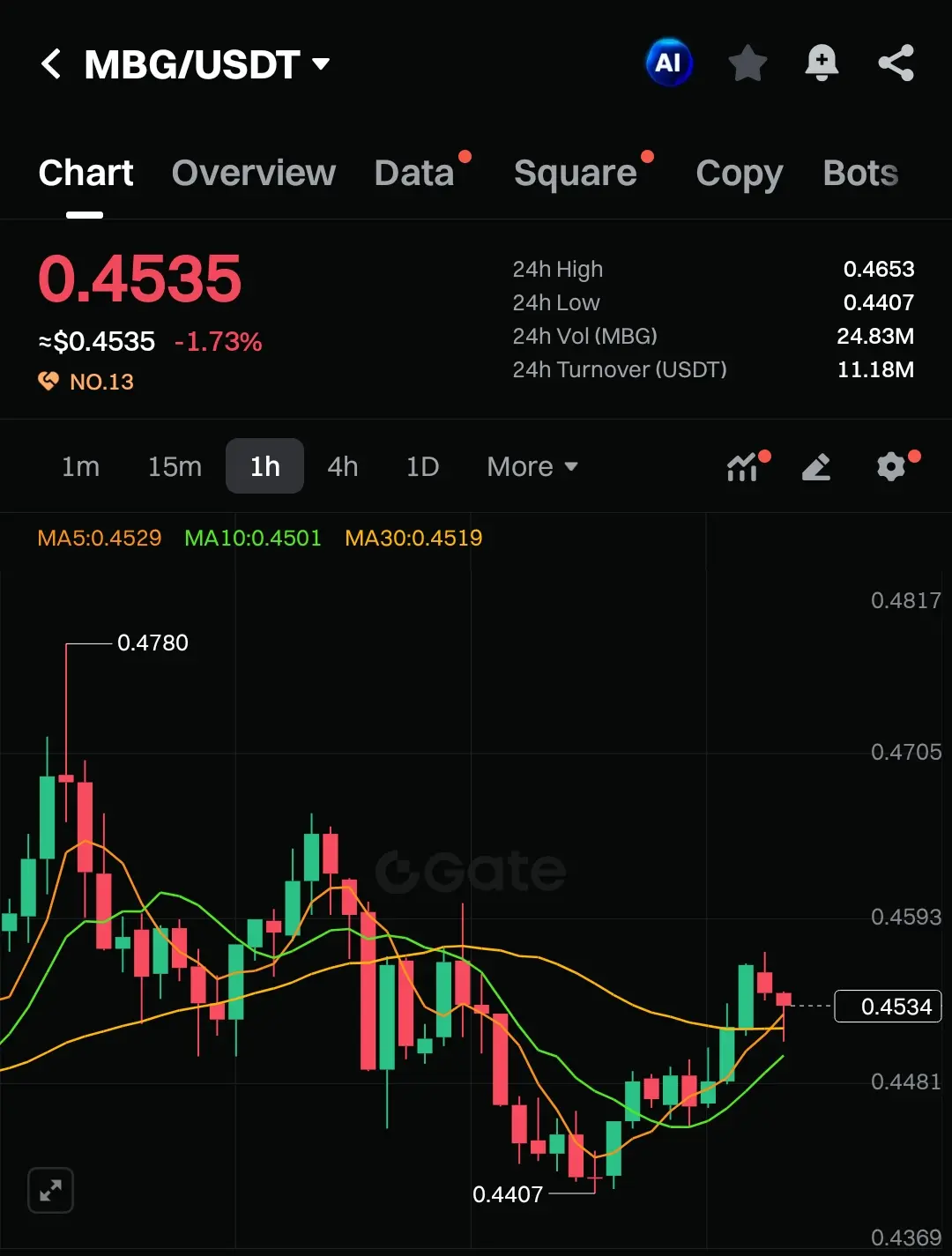Add pair to favorites with star icon
The height and width of the screenshot is (1256, 952).
(747, 63)
